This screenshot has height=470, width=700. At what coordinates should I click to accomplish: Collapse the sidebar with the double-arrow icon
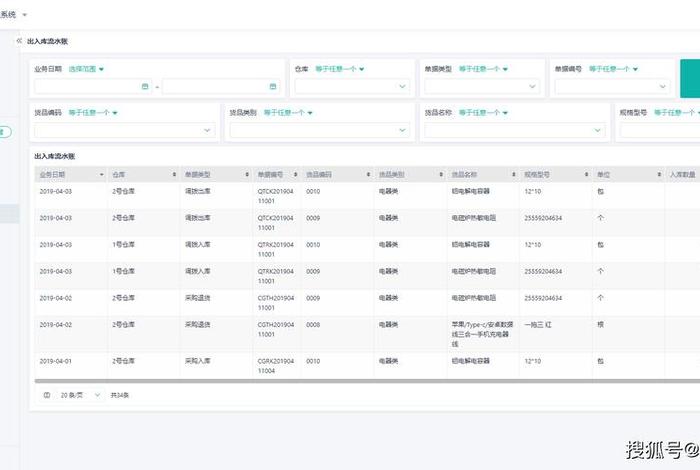pos(18,41)
